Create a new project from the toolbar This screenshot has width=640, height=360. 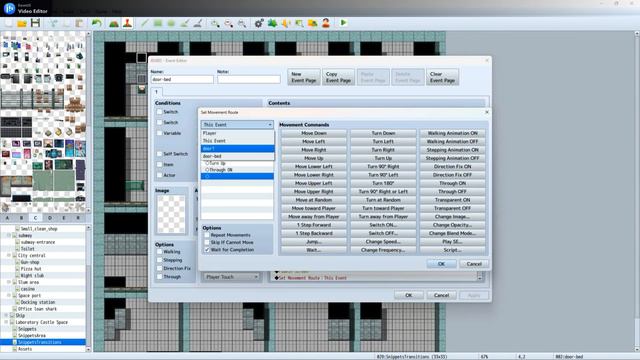(x=9, y=23)
